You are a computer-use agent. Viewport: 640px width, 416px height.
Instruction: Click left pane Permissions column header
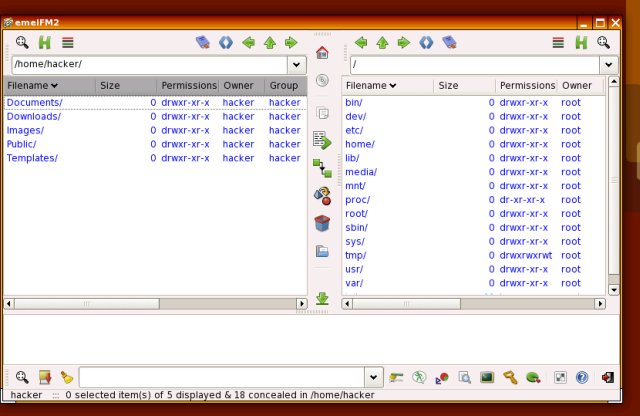[x=188, y=86]
